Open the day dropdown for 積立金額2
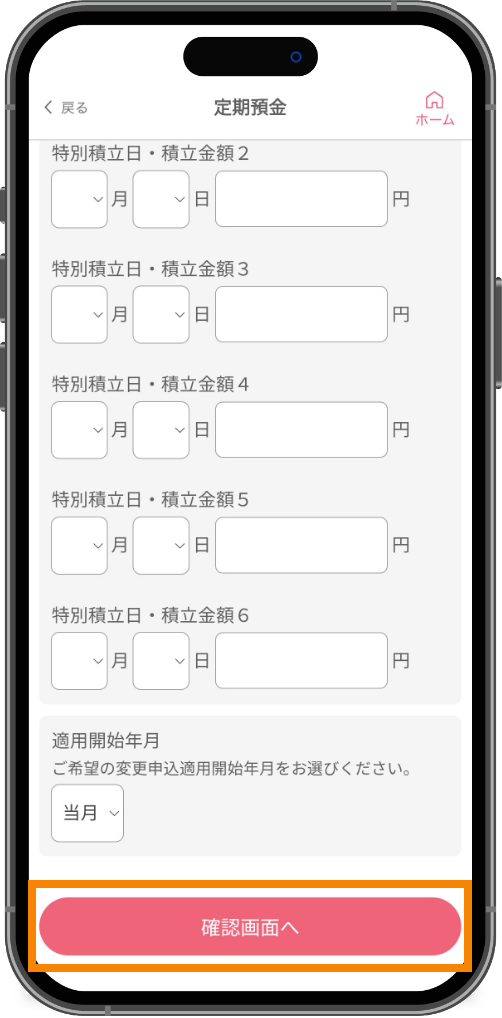Viewport: 502px width, 1018px height. 161,199
